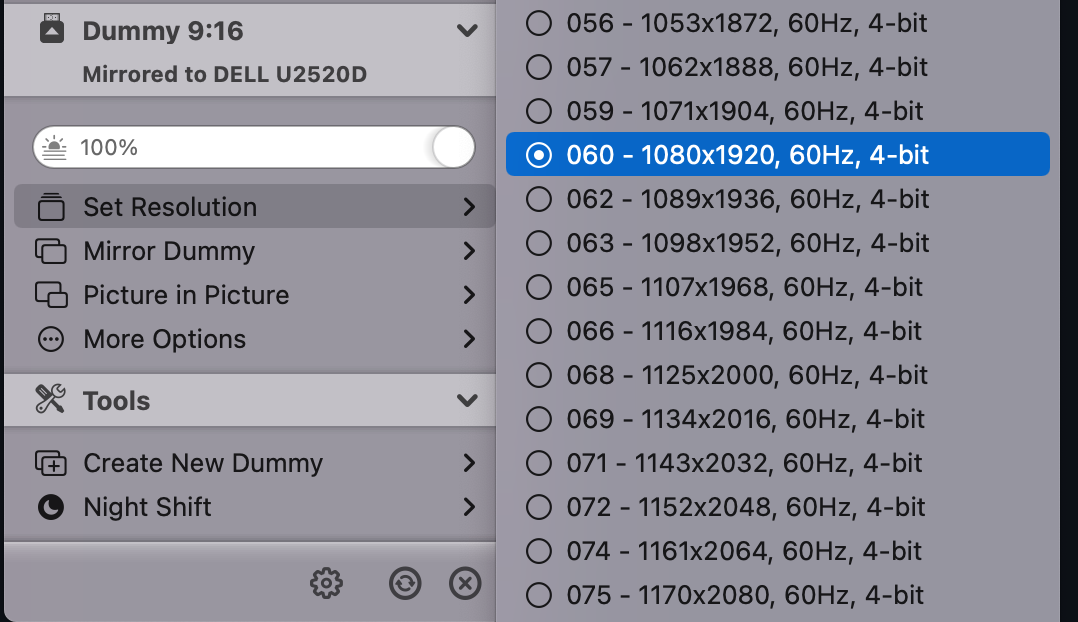Click the More Options ellipsis icon

click(52, 339)
